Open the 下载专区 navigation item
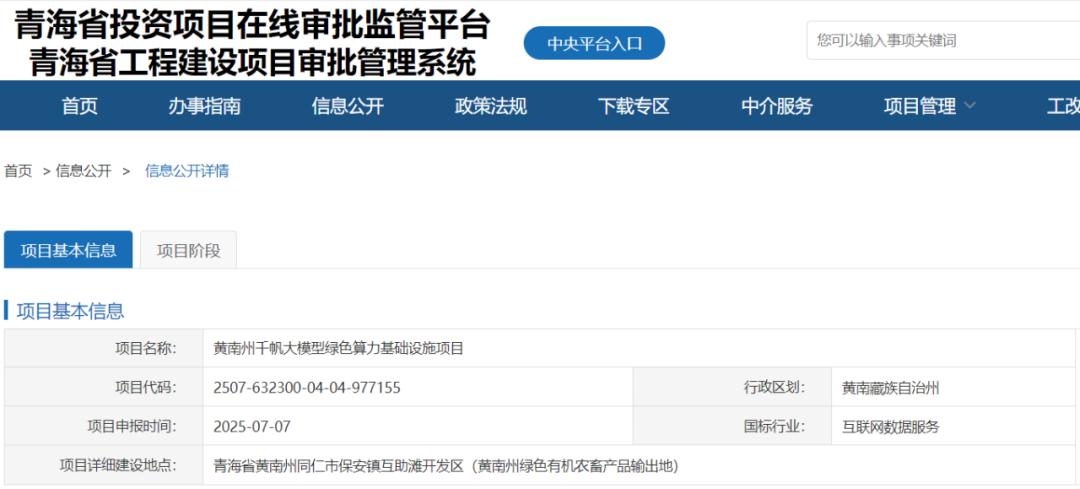Viewport: 1080px width, 489px height. coord(633,106)
